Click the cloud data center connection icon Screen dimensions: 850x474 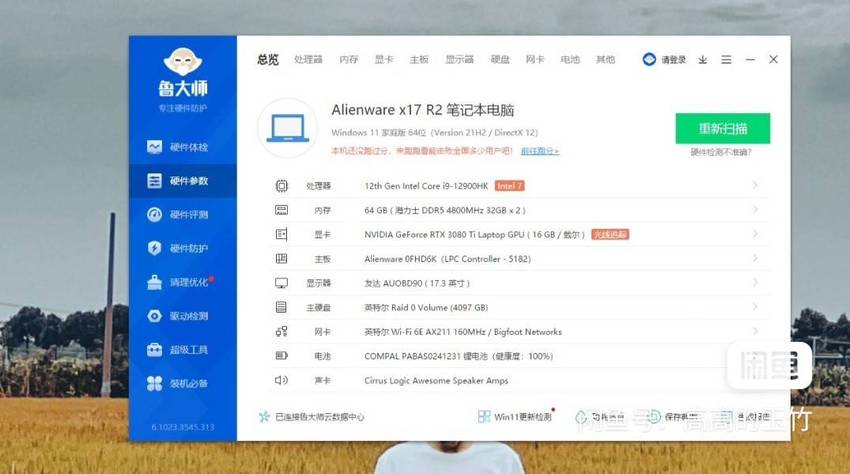coord(264,417)
